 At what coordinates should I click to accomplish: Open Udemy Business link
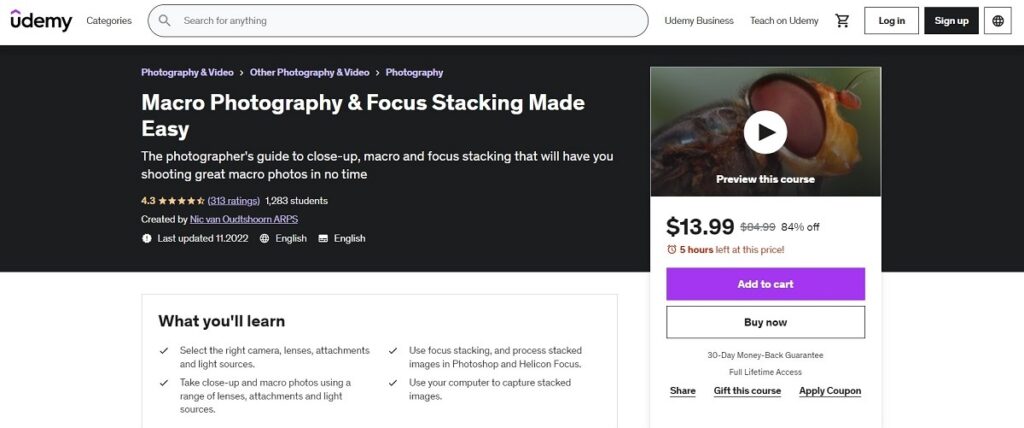coord(699,21)
